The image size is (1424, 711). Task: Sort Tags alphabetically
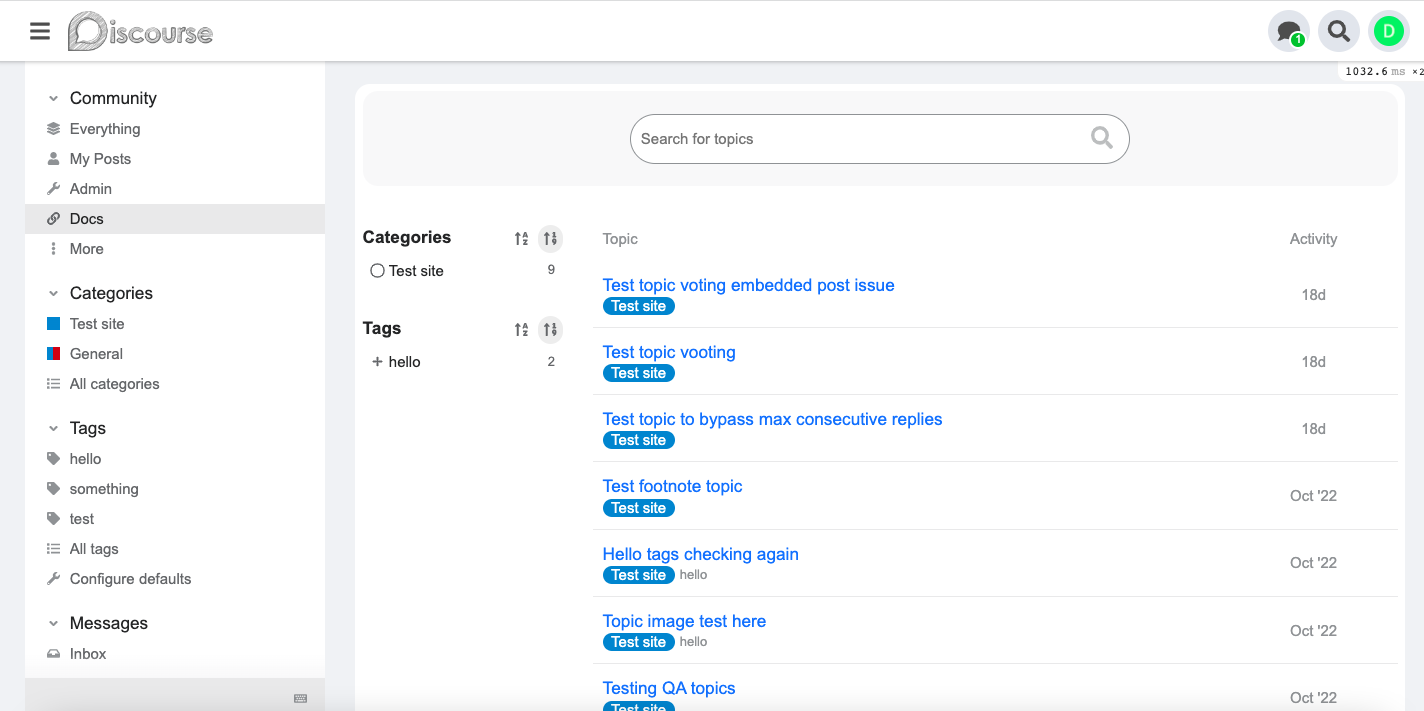521,329
